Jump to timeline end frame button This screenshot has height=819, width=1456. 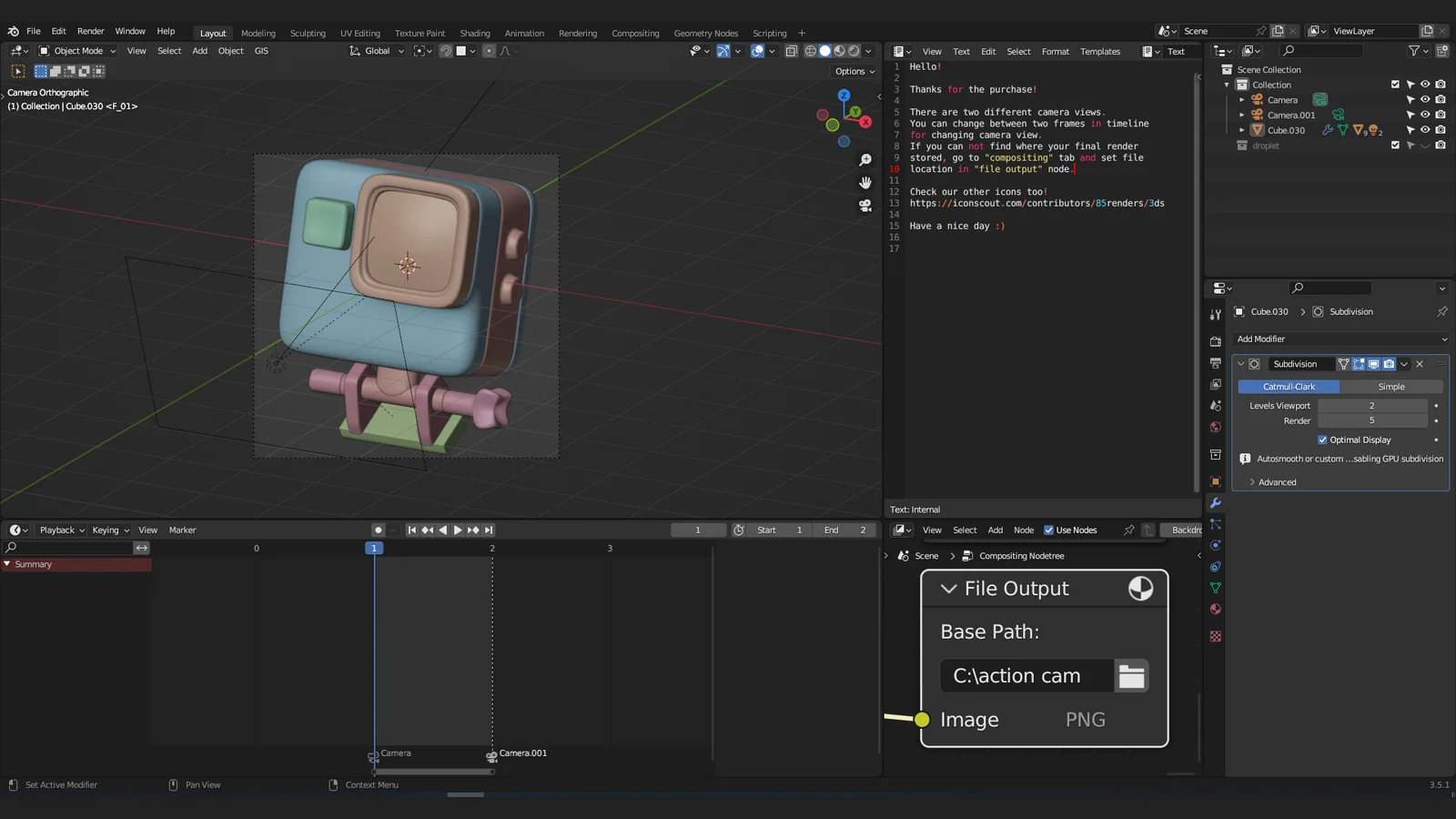pyautogui.click(x=489, y=530)
